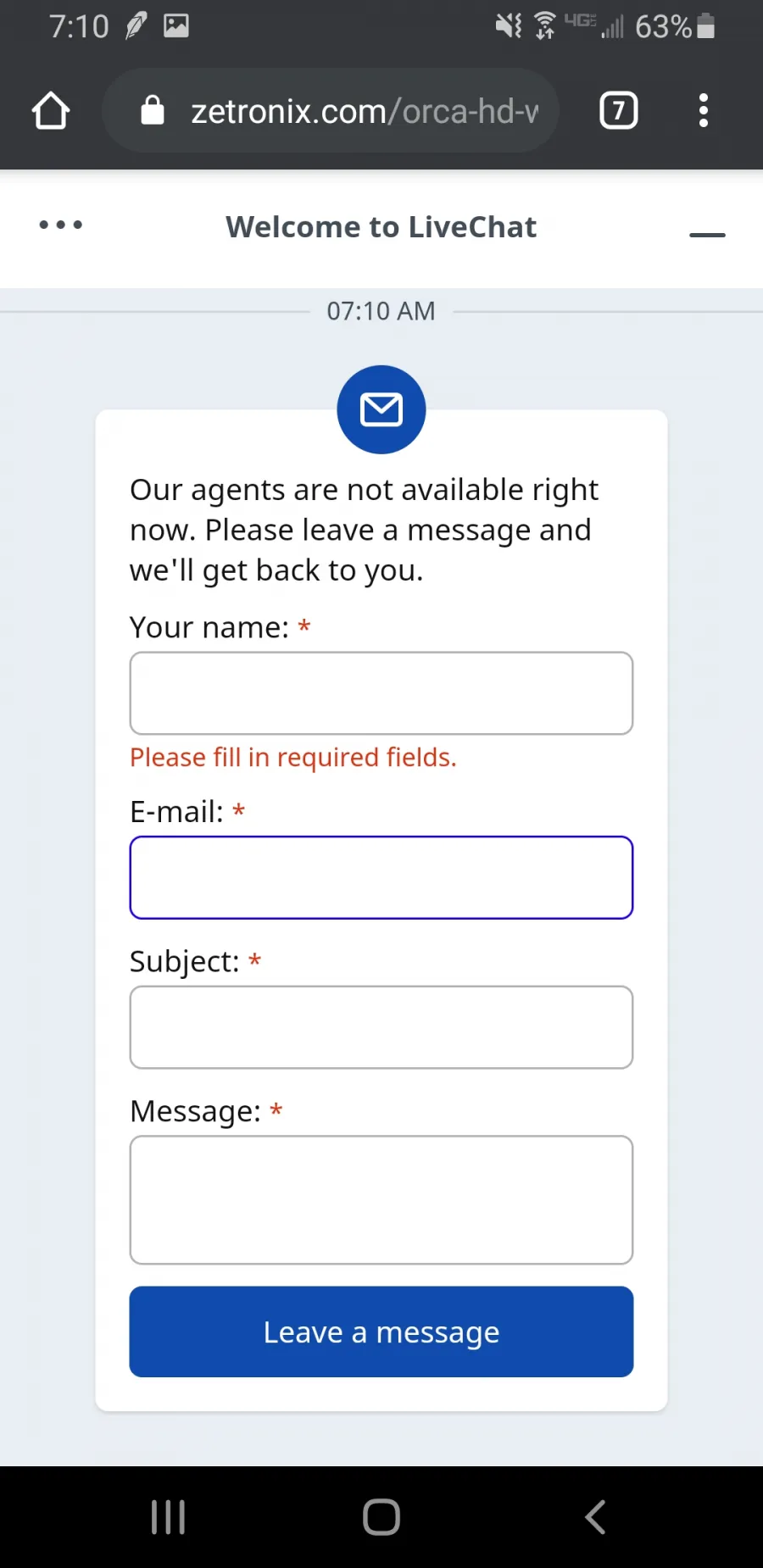The width and height of the screenshot is (763, 1568).
Task: Tap the blue envelope mail icon
Action: click(x=381, y=410)
